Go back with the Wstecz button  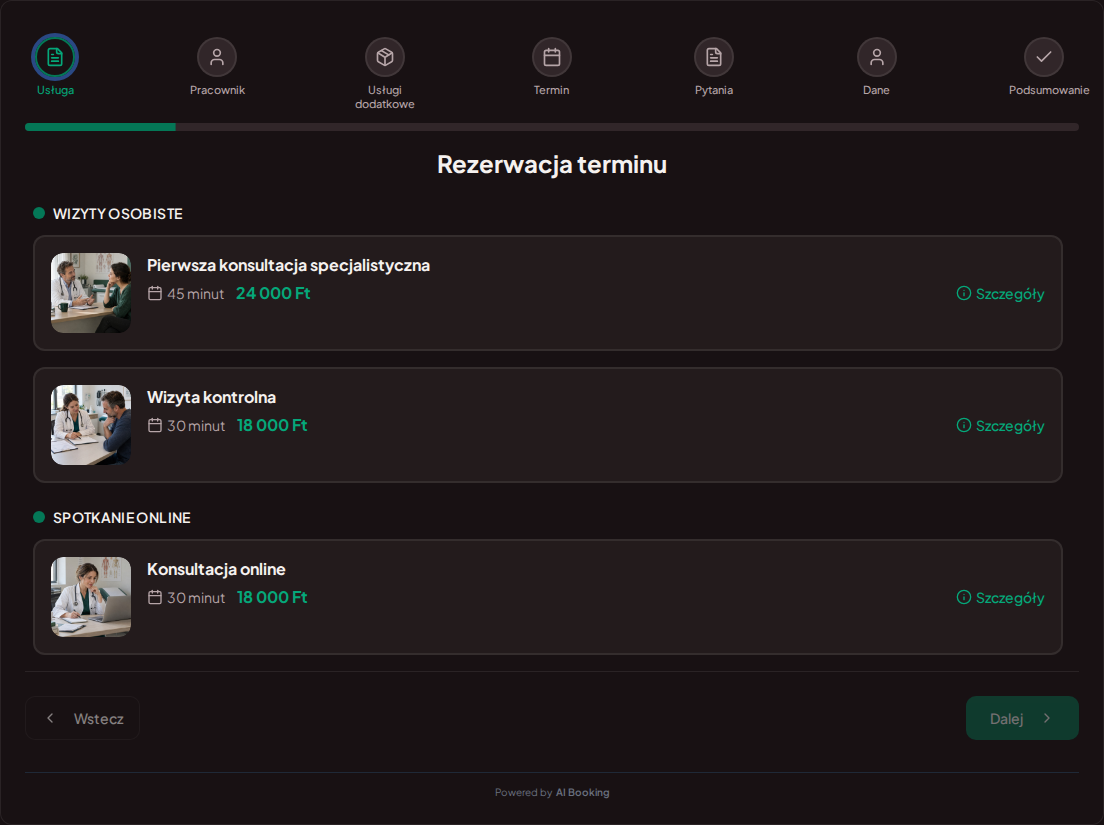82,718
